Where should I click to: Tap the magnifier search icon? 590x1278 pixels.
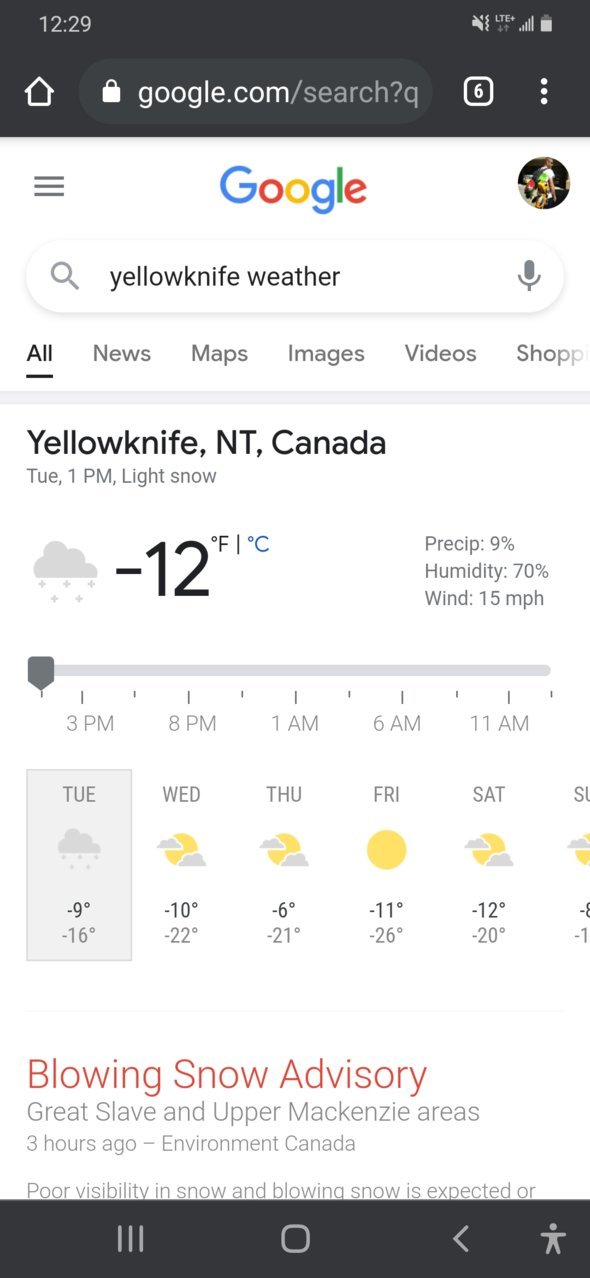click(65, 276)
